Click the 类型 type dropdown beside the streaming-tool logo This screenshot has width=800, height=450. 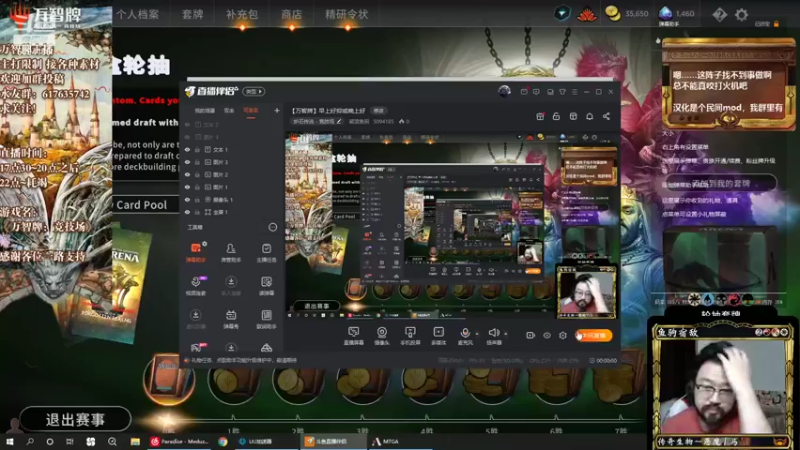click(254, 91)
